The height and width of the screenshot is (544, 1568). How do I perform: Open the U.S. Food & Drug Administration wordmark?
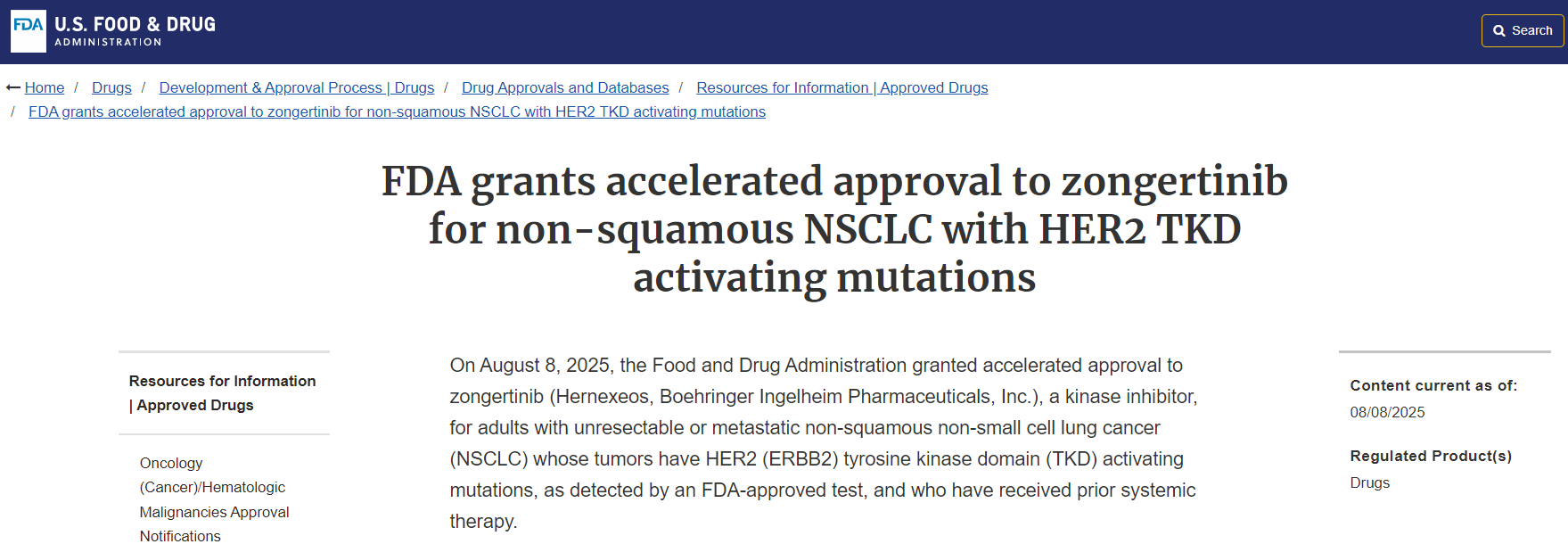tap(135, 30)
